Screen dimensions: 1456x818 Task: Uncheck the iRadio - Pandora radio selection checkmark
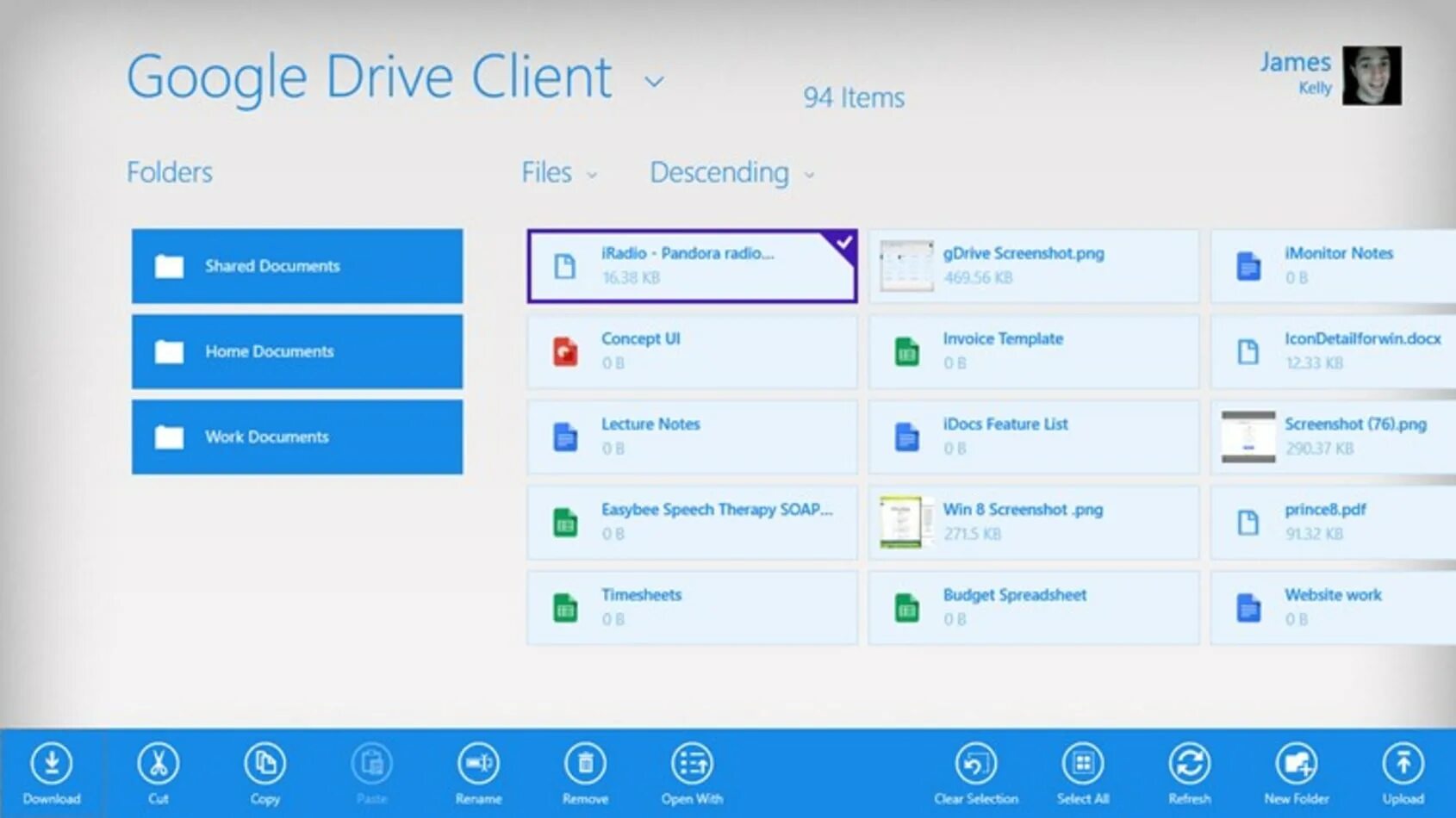point(843,242)
